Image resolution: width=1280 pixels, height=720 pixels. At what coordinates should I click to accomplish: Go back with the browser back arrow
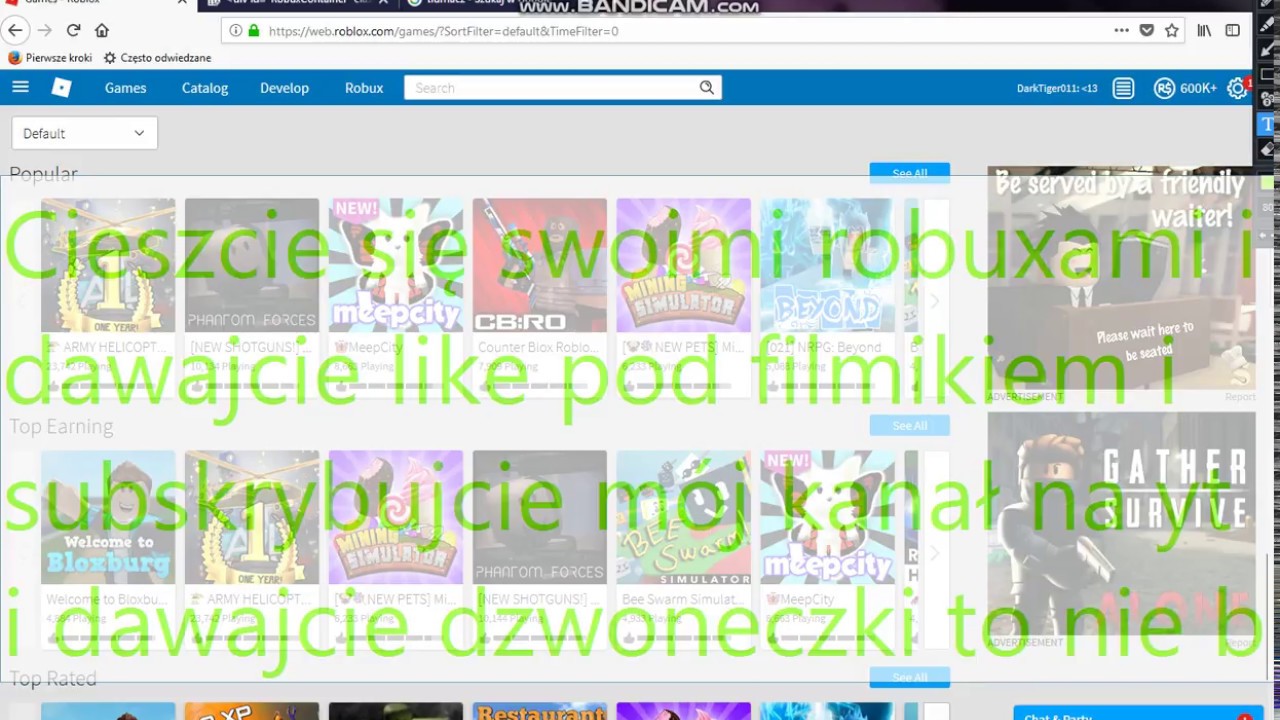coord(15,31)
